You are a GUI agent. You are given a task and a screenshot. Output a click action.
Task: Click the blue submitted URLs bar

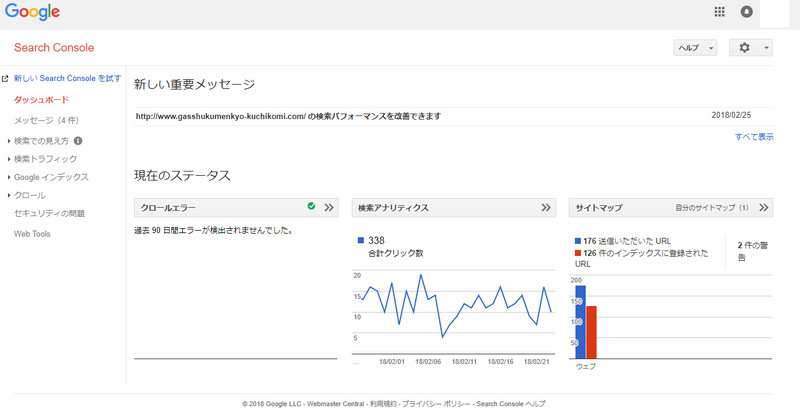coord(580,322)
